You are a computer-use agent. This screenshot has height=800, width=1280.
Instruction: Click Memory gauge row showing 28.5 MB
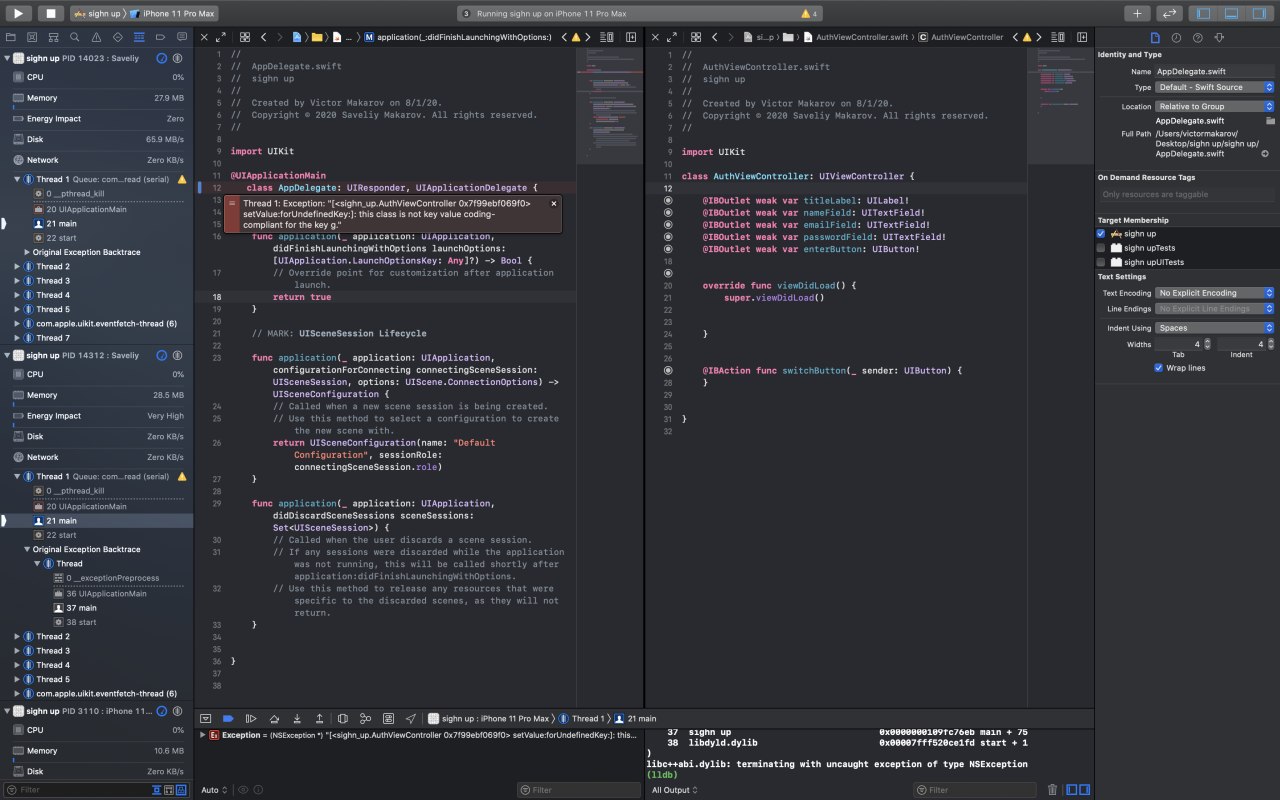point(97,395)
